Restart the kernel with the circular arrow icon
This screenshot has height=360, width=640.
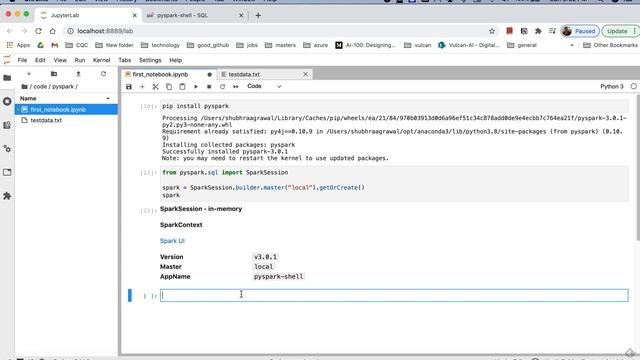click(x=222, y=87)
